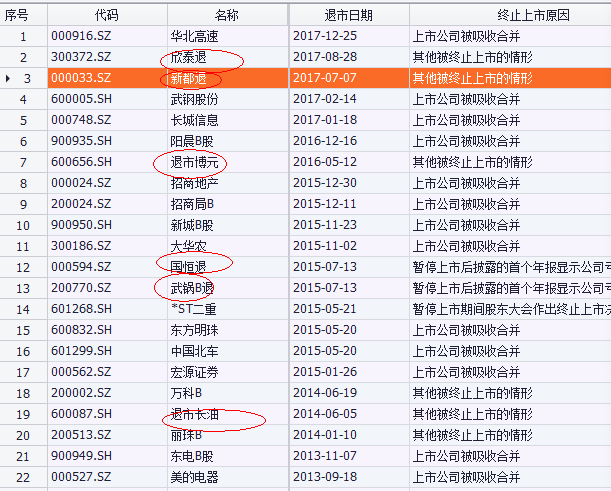Click the 终止上市原因 column header
The height and width of the screenshot is (491, 611).
pyautogui.click(x=510, y=15)
